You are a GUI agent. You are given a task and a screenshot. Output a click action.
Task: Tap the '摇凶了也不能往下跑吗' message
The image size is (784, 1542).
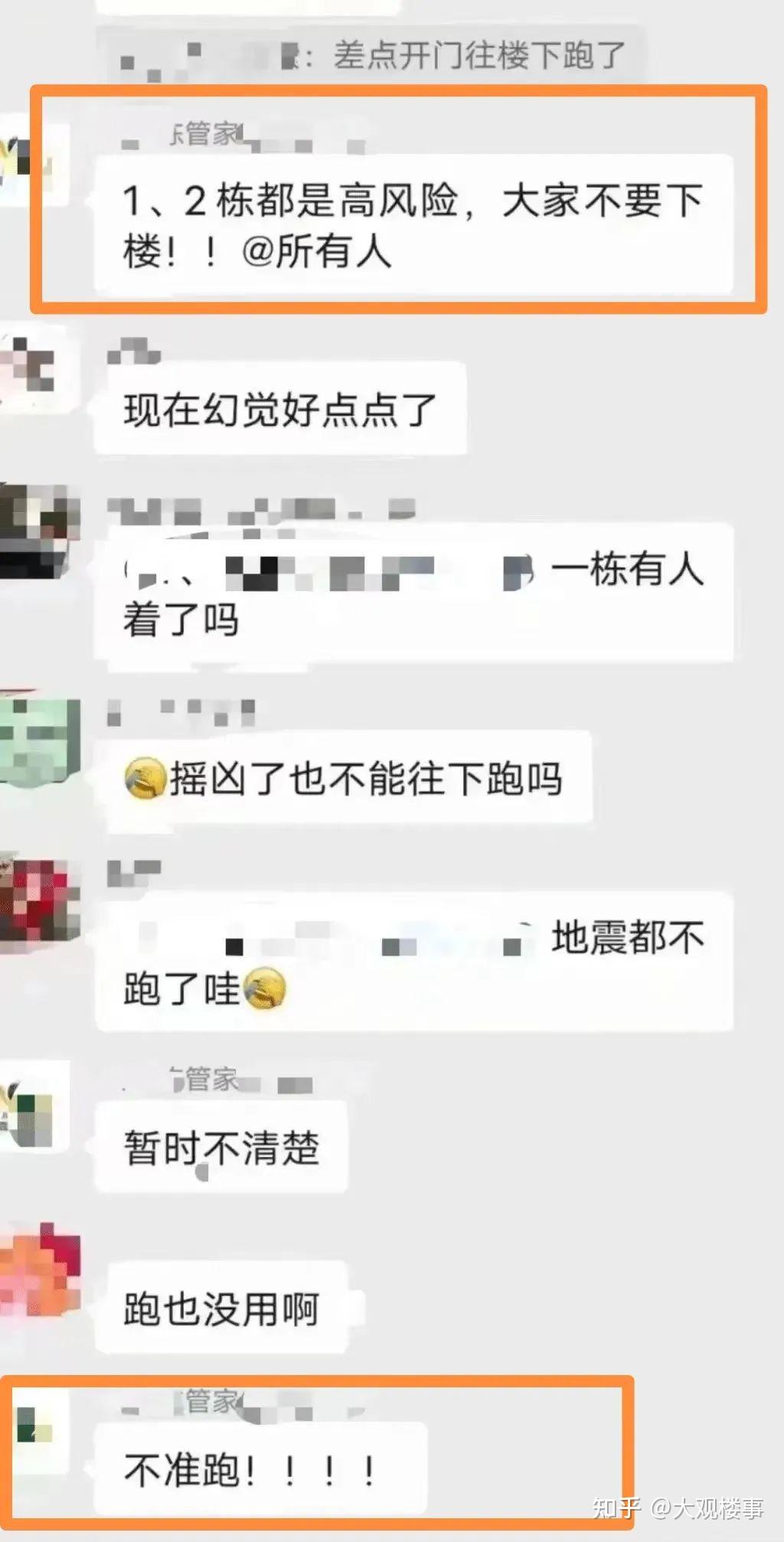343,779
